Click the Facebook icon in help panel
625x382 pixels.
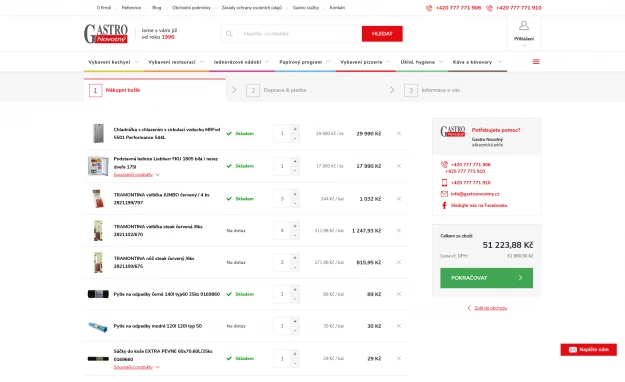(444, 205)
